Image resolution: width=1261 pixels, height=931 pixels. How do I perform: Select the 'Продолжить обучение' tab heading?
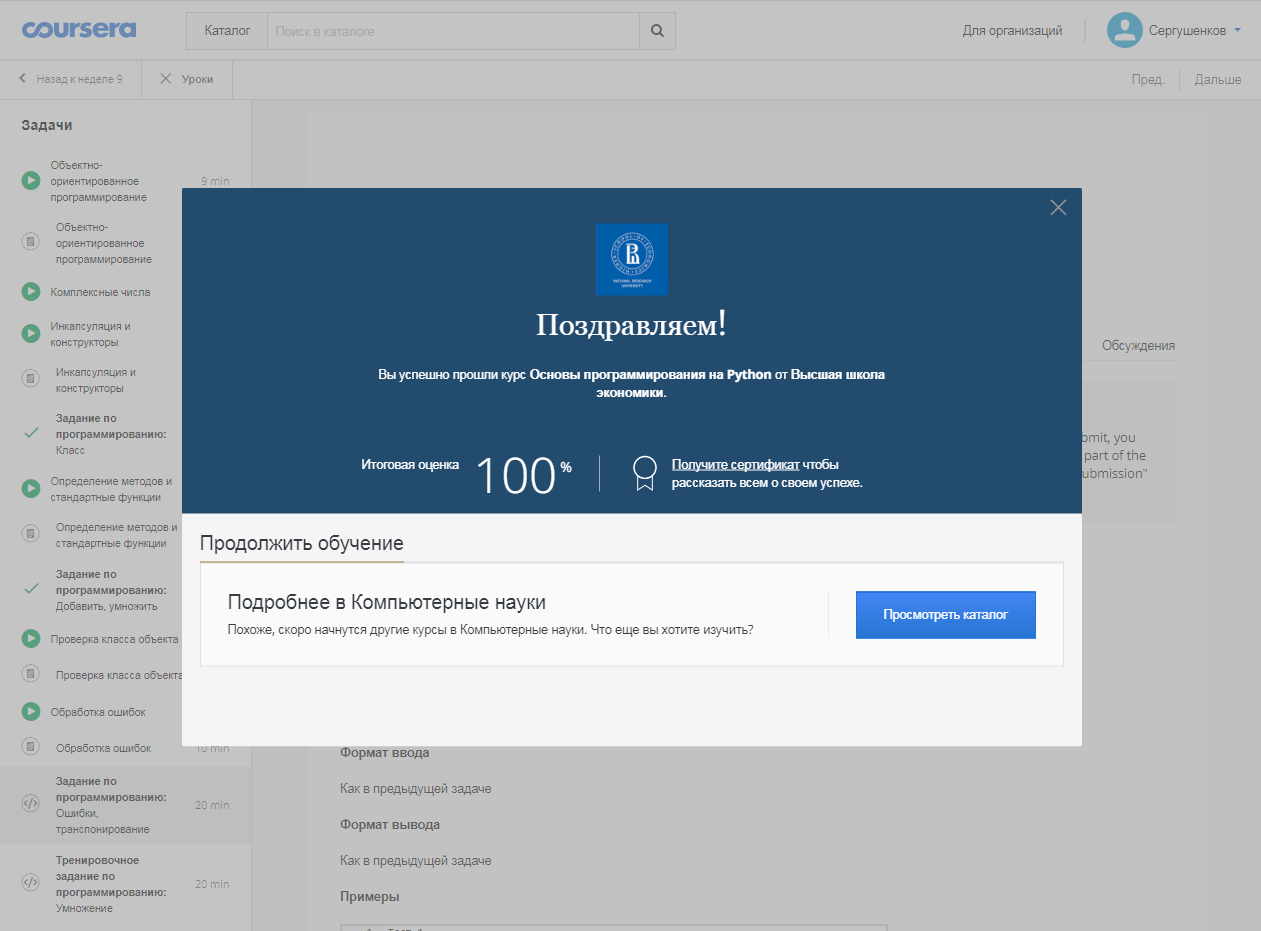click(301, 544)
